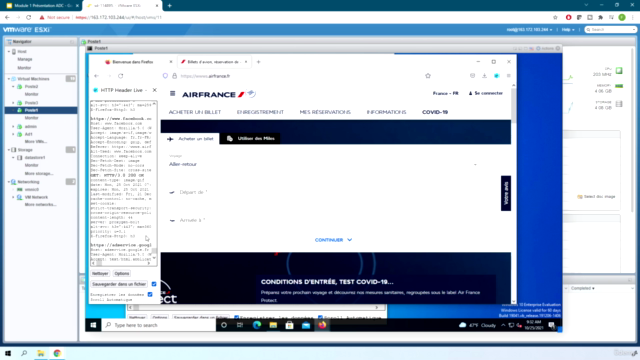Click Se connecter on Air France
Viewport: 640px width, 360px height.
[x=486, y=93]
